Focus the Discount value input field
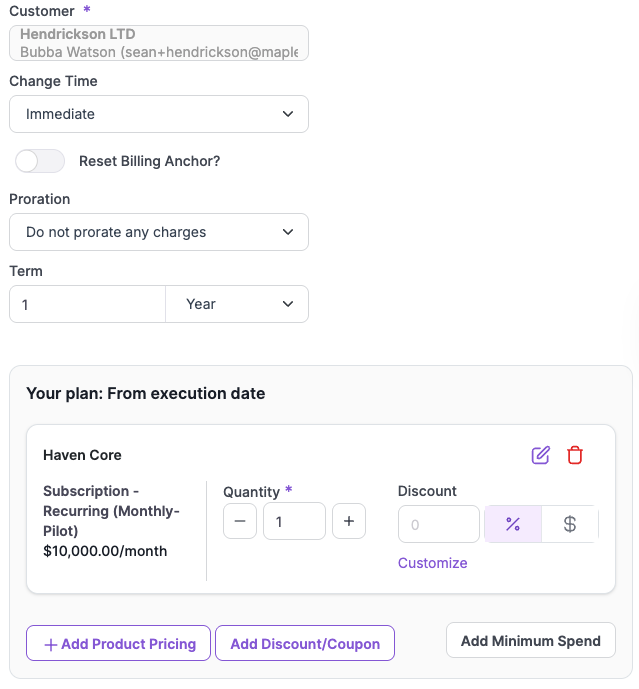 [439, 524]
